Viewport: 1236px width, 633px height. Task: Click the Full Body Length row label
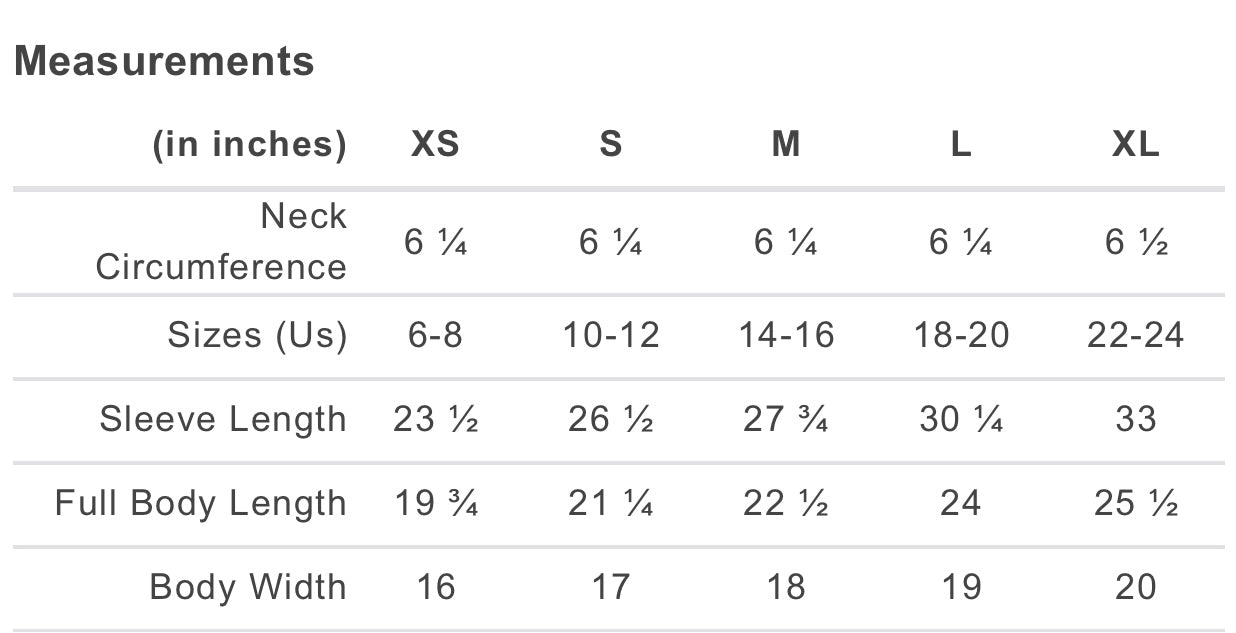pyautogui.click(x=200, y=503)
